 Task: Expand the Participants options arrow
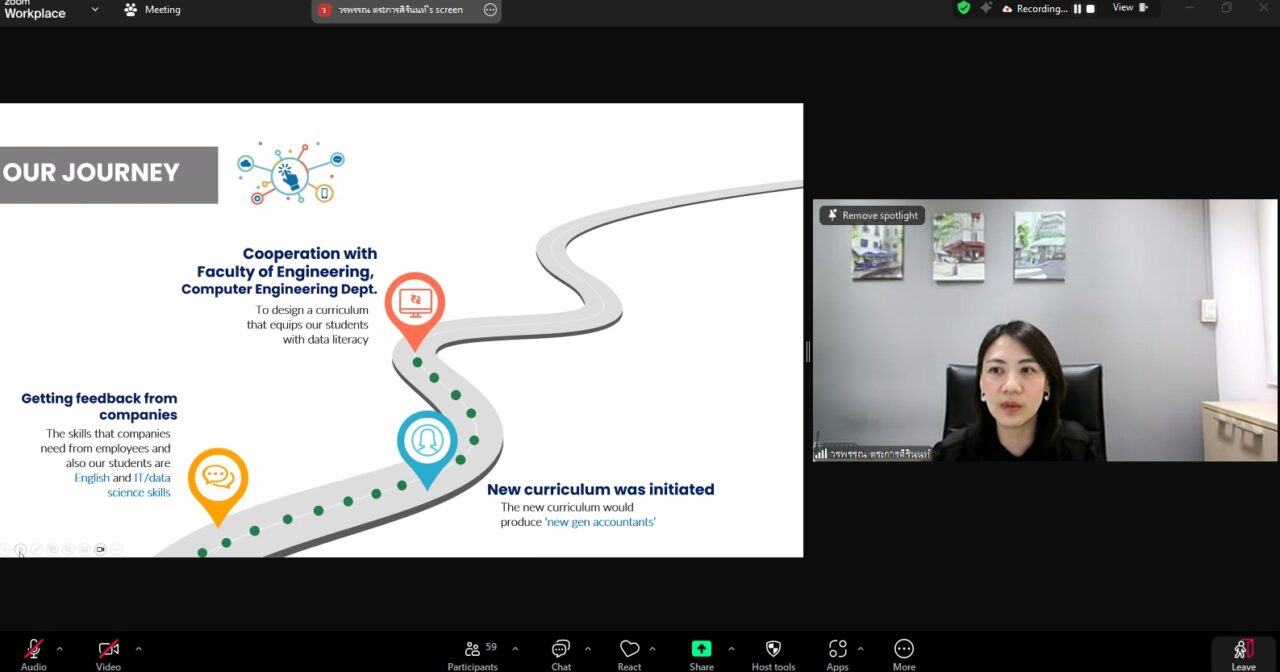pos(515,648)
